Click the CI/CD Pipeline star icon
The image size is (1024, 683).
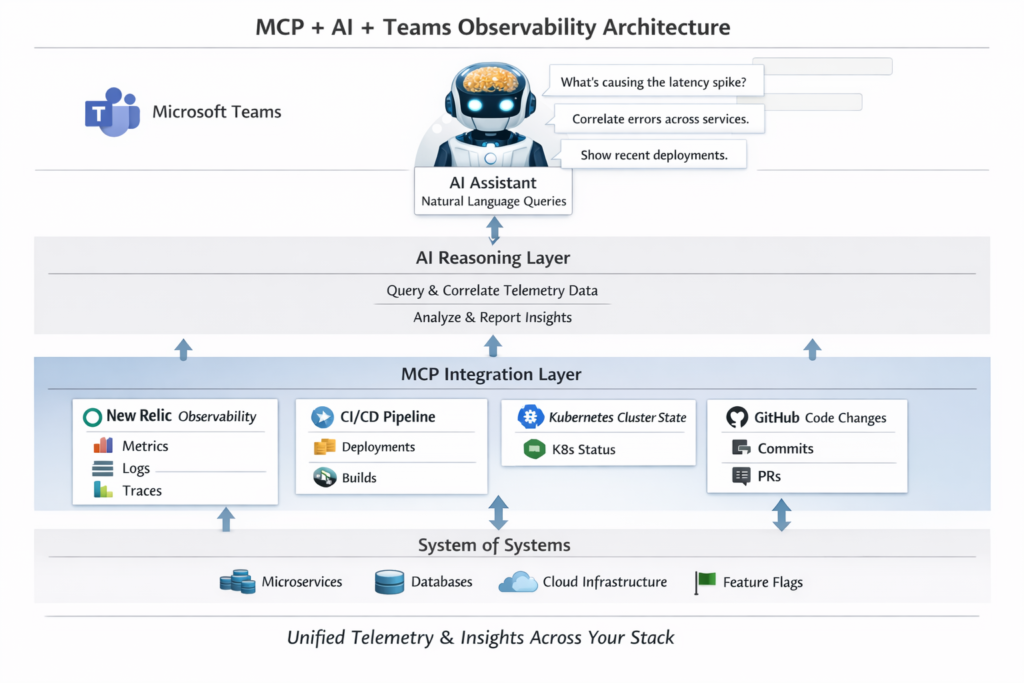(x=321, y=417)
